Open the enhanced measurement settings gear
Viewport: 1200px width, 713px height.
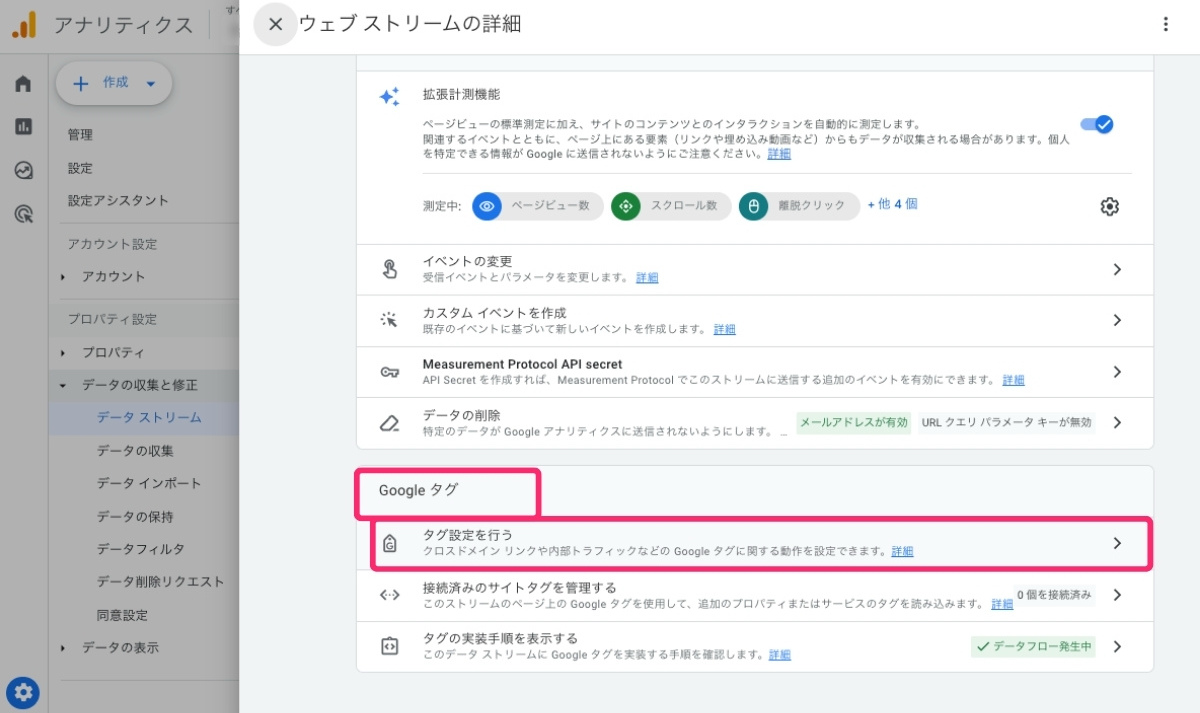pos(1108,206)
